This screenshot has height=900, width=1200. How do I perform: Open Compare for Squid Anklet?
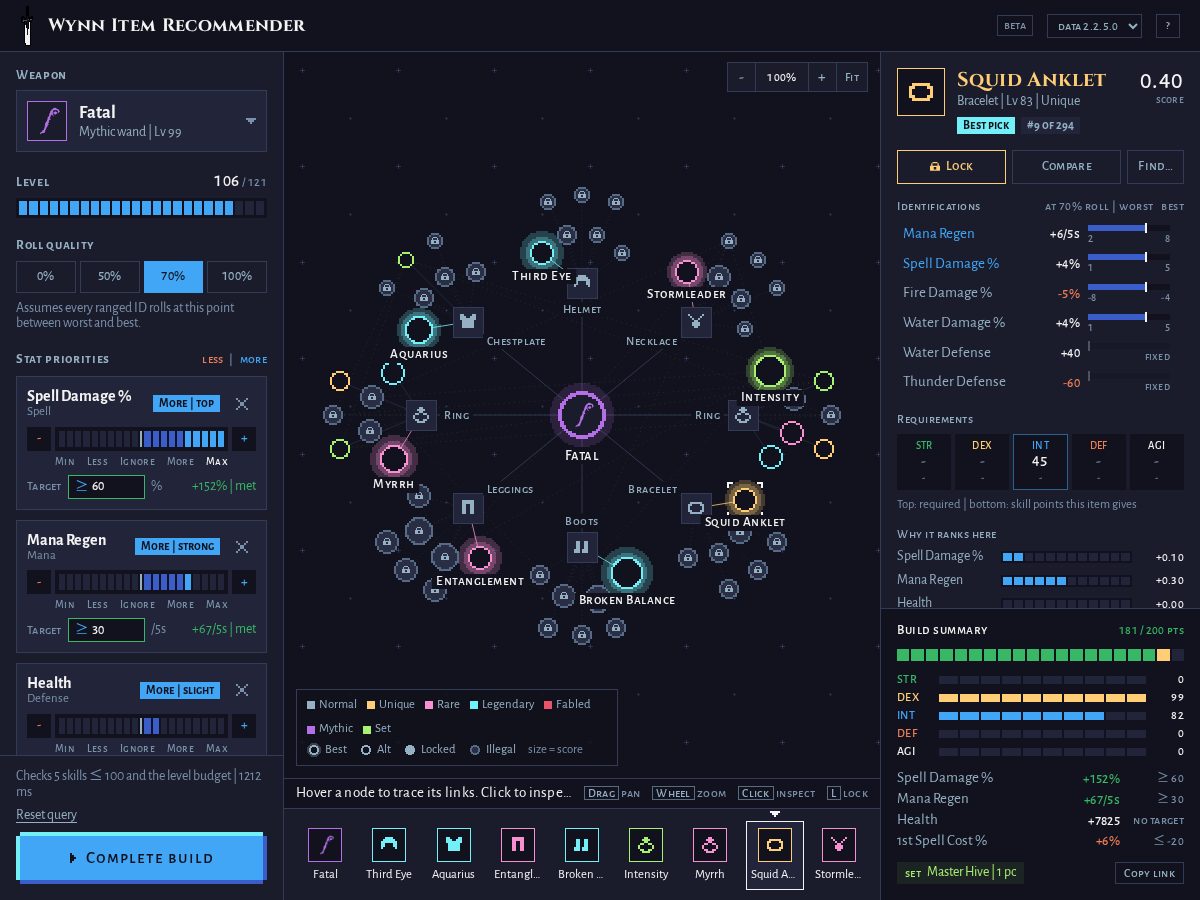(1066, 166)
